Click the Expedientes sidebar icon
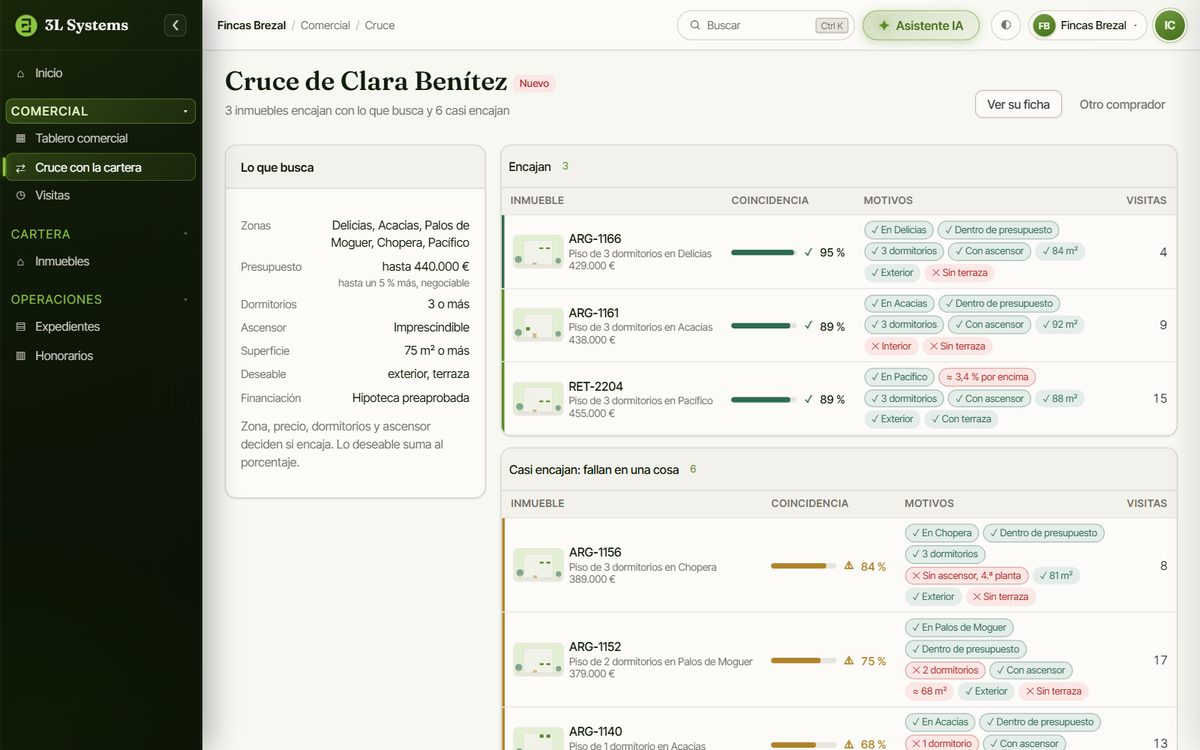Viewport: 1200px width, 750px height. [x=21, y=326]
